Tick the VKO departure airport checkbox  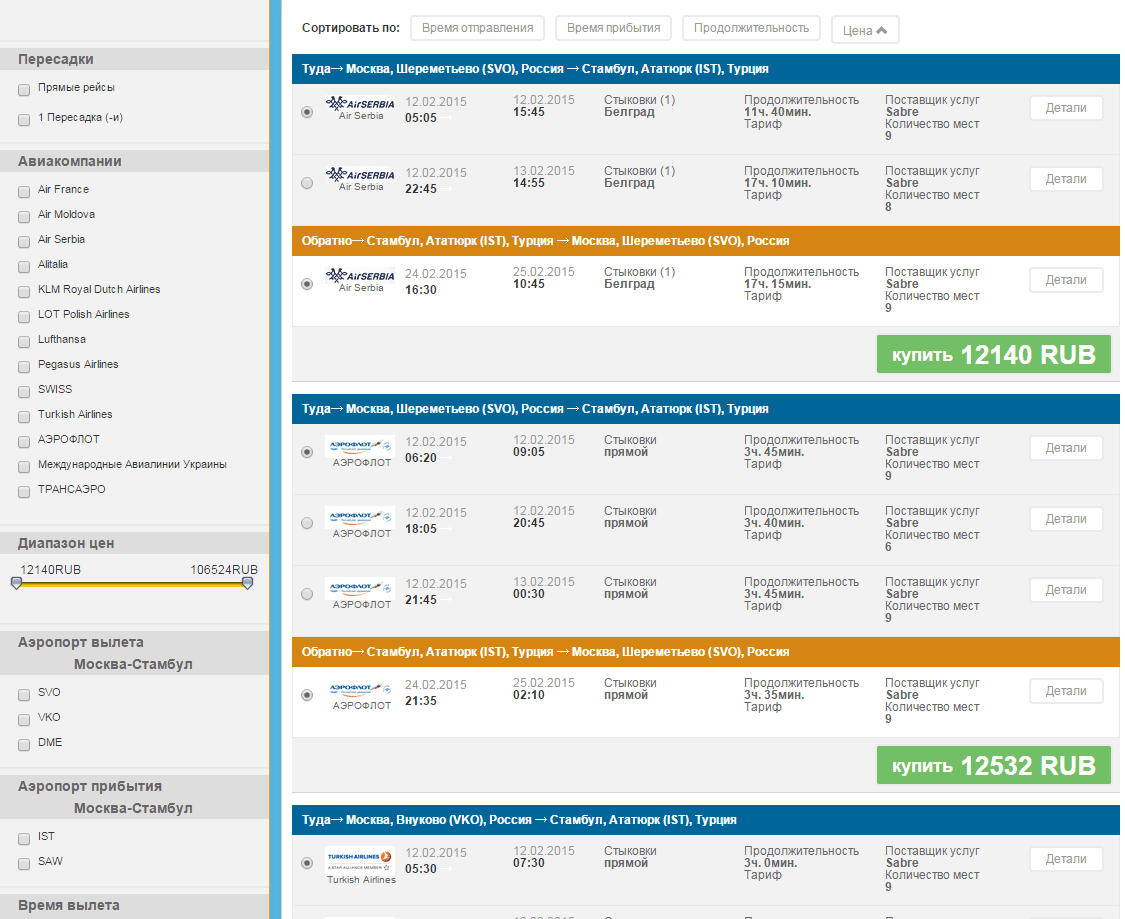24,720
